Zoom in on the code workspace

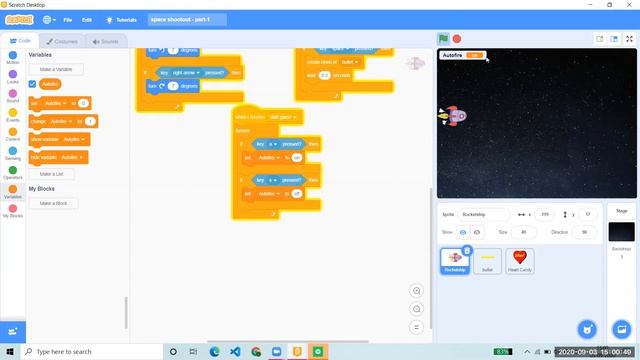click(x=416, y=291)
